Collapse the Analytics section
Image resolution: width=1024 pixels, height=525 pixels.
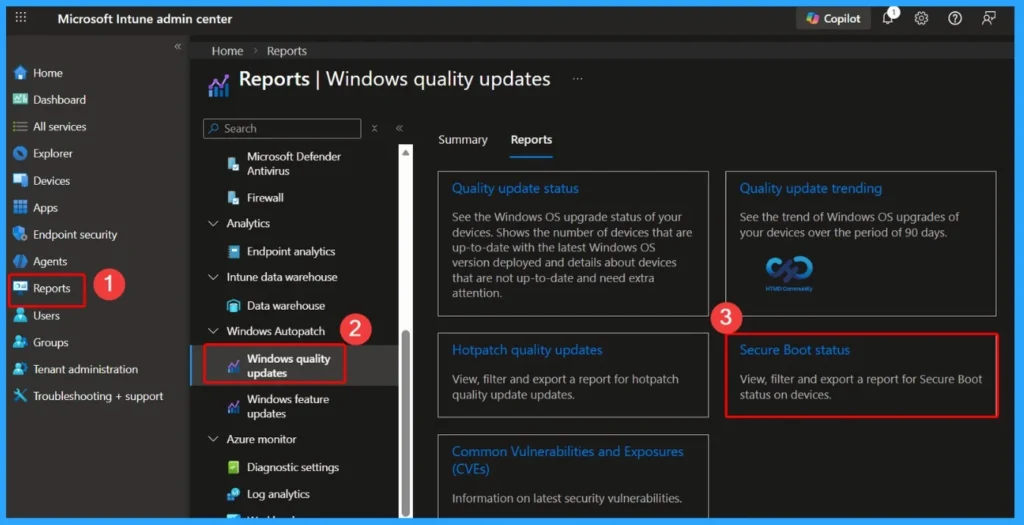click(x=213, y=223)
